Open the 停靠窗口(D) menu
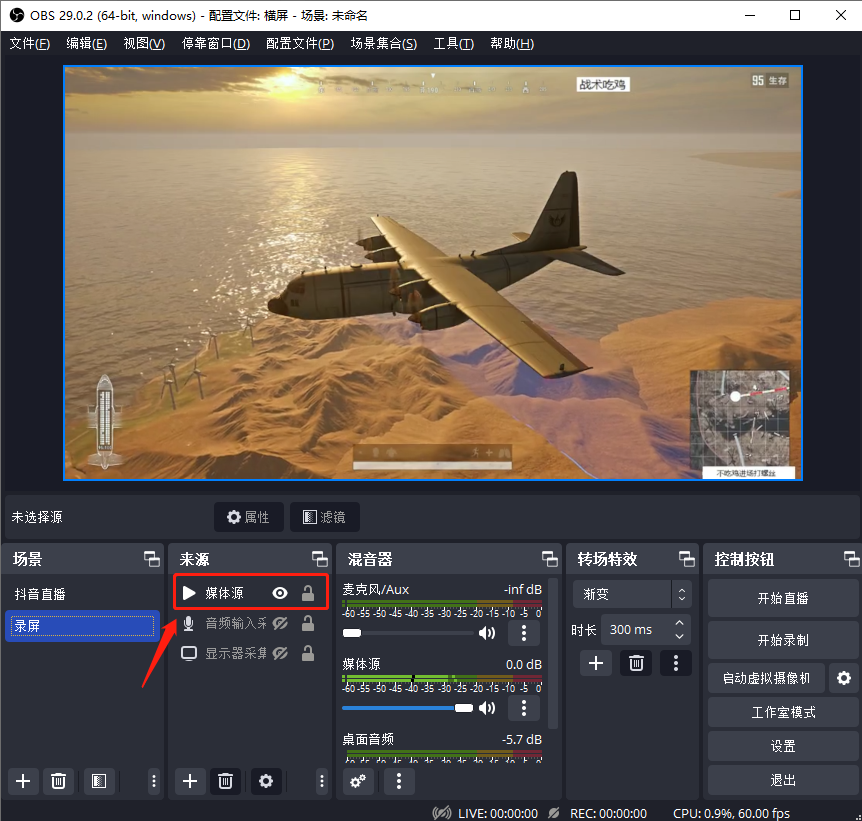The height and width of the screenshot is (821, 862). [216, 43]
